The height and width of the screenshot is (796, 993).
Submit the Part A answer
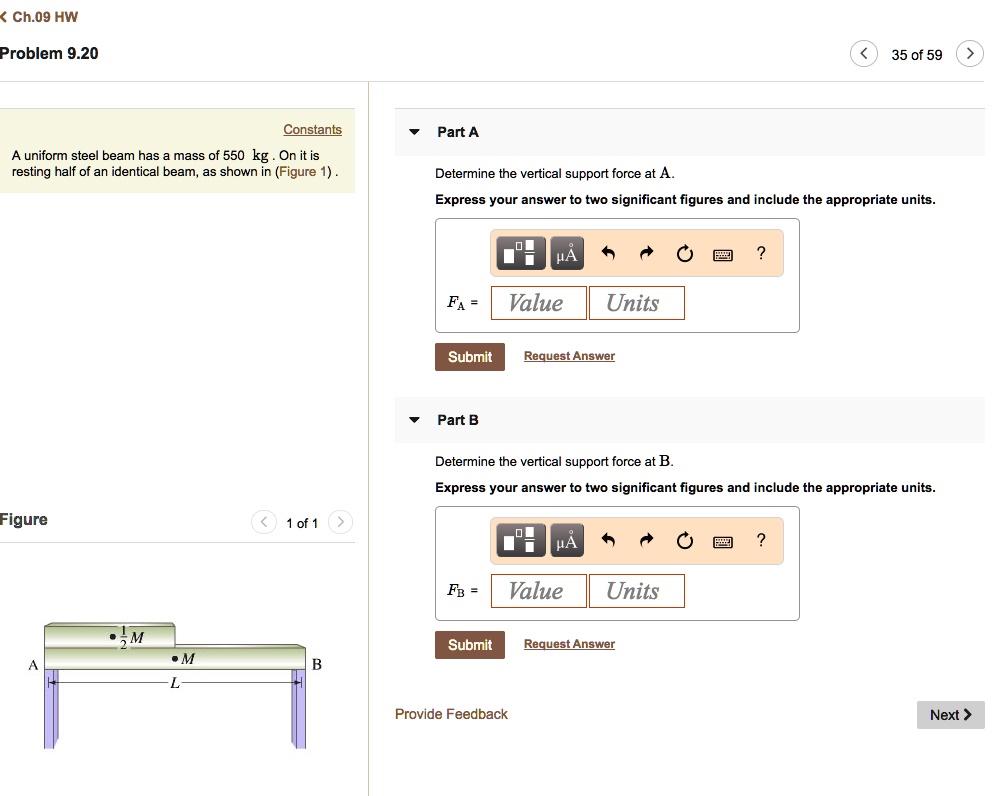click(470, 356)
